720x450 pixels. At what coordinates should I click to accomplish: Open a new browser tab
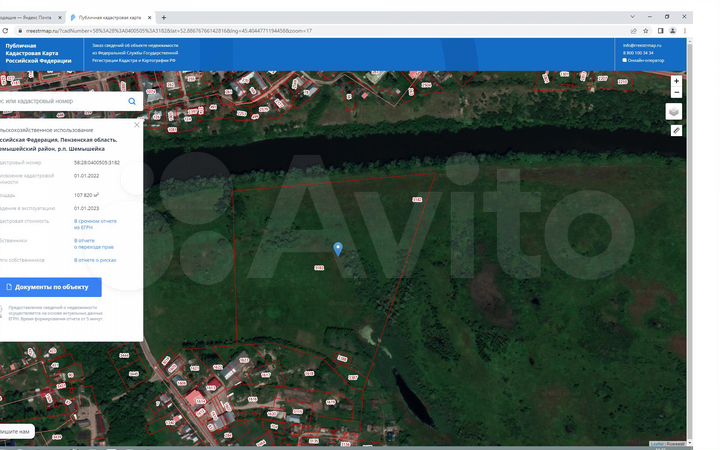coord(164,18)
